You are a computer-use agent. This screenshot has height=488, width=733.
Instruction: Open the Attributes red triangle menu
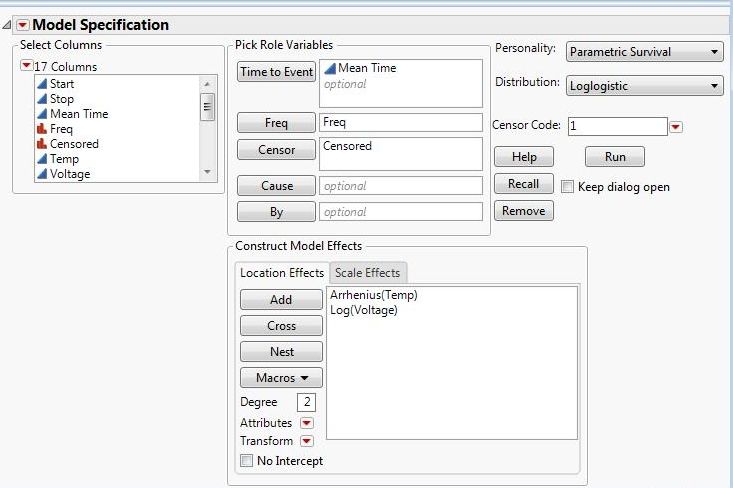307,423
